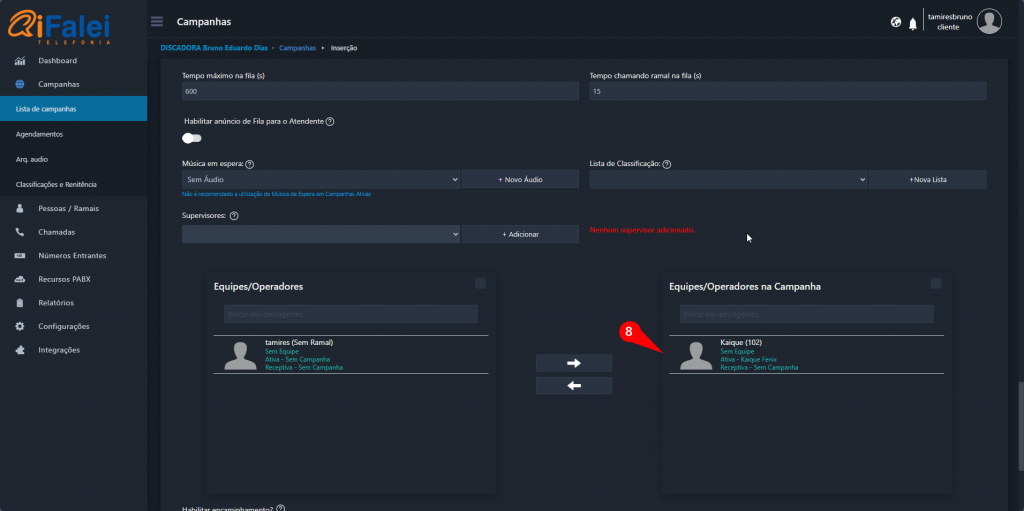1024x511 pixels.
Task: Click the + Adicionar supervisor button
Action: tap(520, 234)
